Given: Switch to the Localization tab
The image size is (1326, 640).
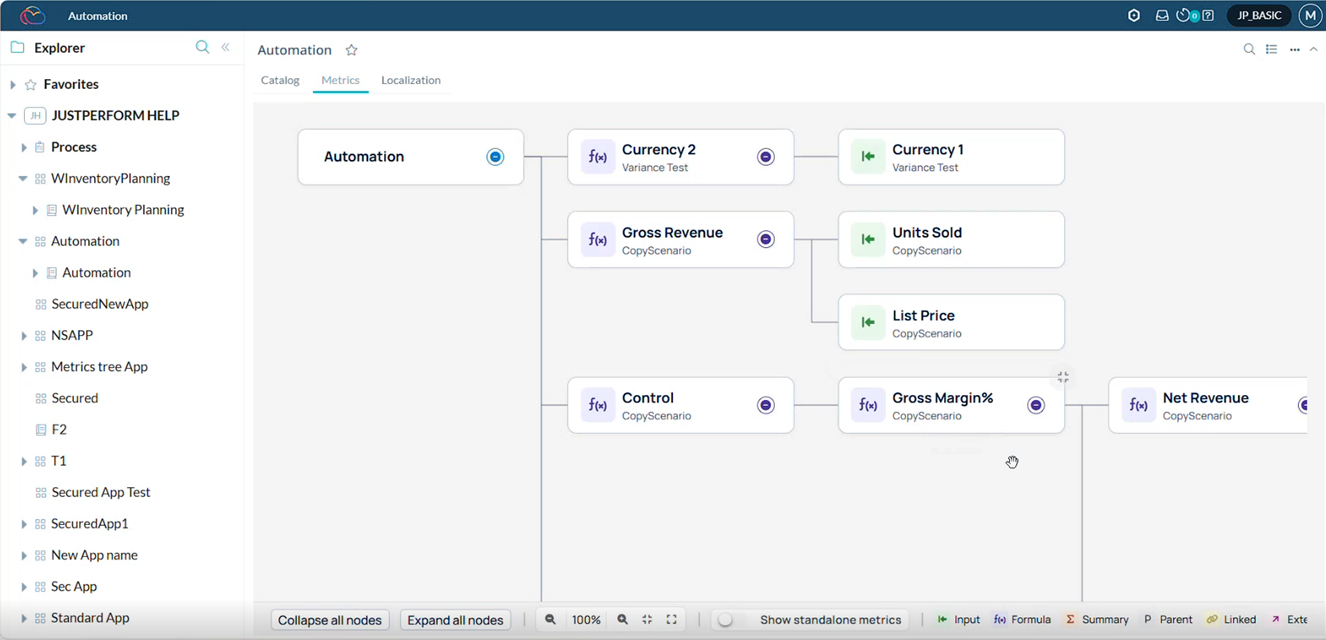Looking at the screenshot, I should [410, 80].
